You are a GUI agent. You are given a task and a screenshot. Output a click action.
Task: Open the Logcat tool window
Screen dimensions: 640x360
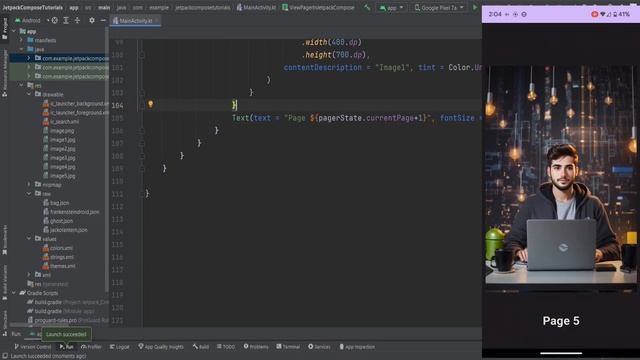click(x=120, y=347)
